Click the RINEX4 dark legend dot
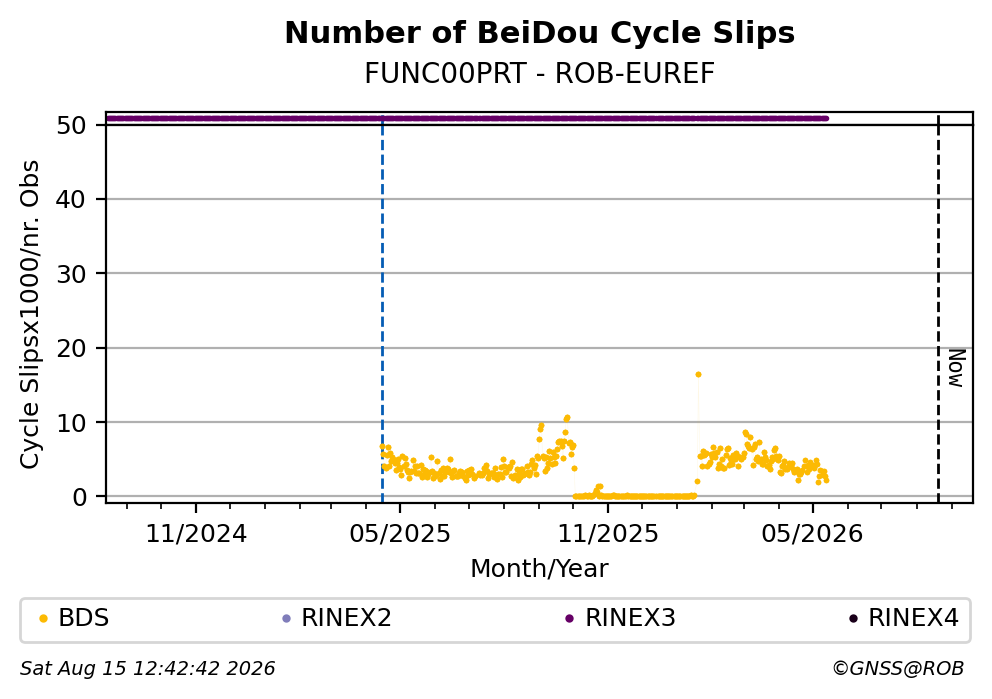992x699 pixels. click(853, 619)
